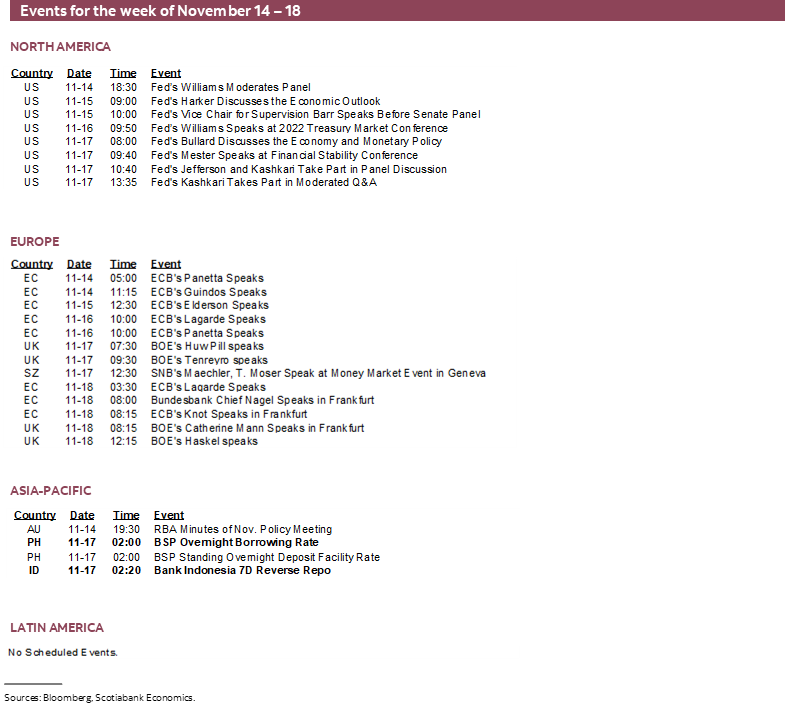
Task: Click the BOE's Huw Pill speaks event
Action: (x=207, y=346)
